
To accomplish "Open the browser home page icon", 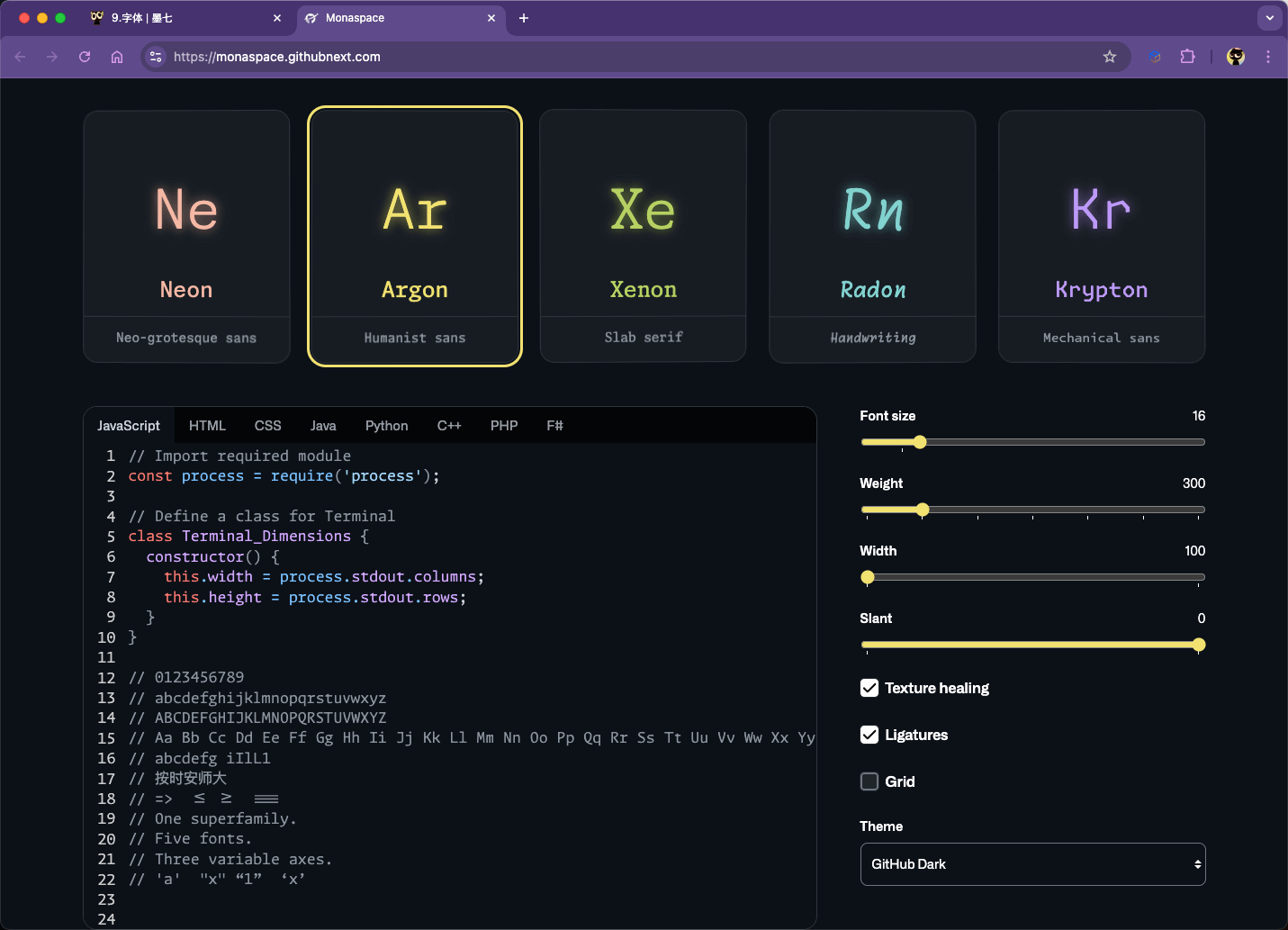I will coord(117,57).
